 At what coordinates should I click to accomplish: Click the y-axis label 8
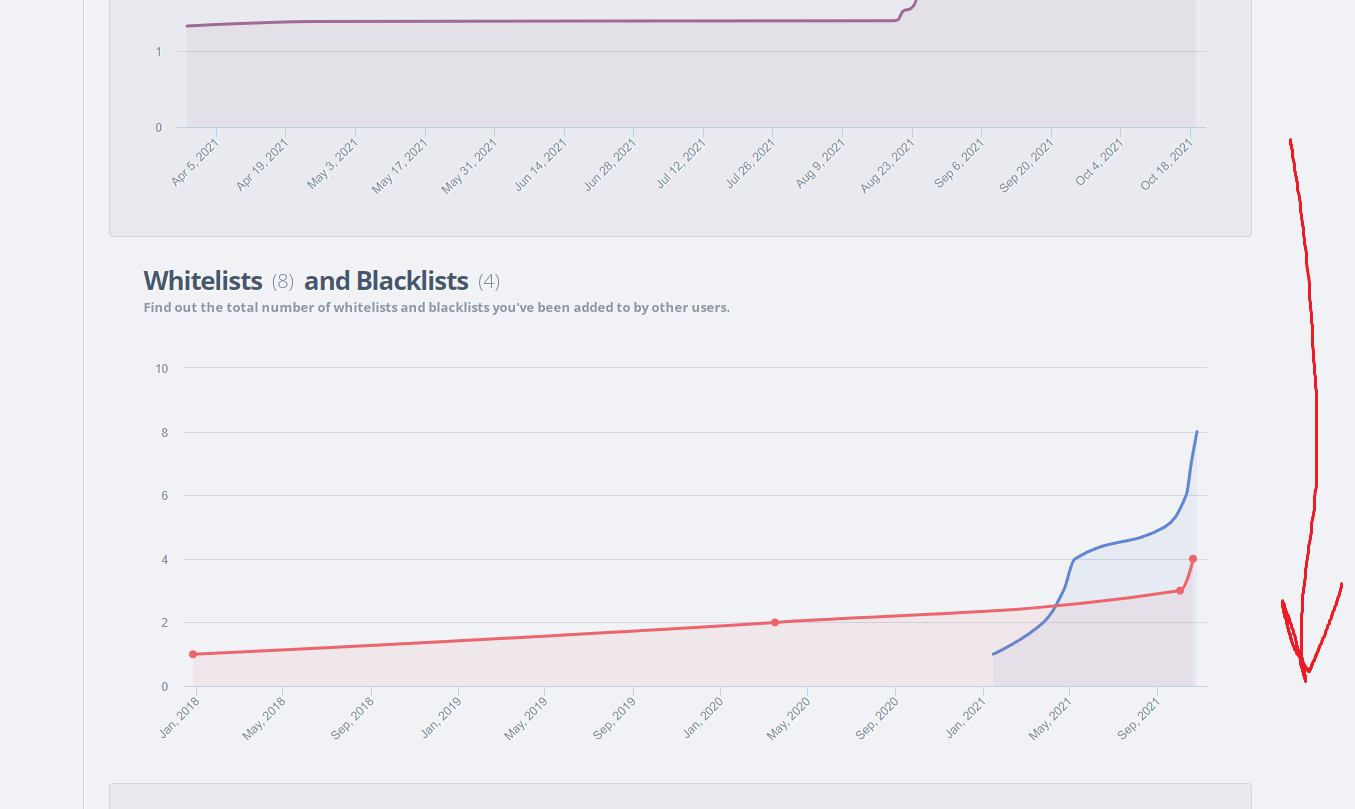pyautogui.click(x=164, y=433)
